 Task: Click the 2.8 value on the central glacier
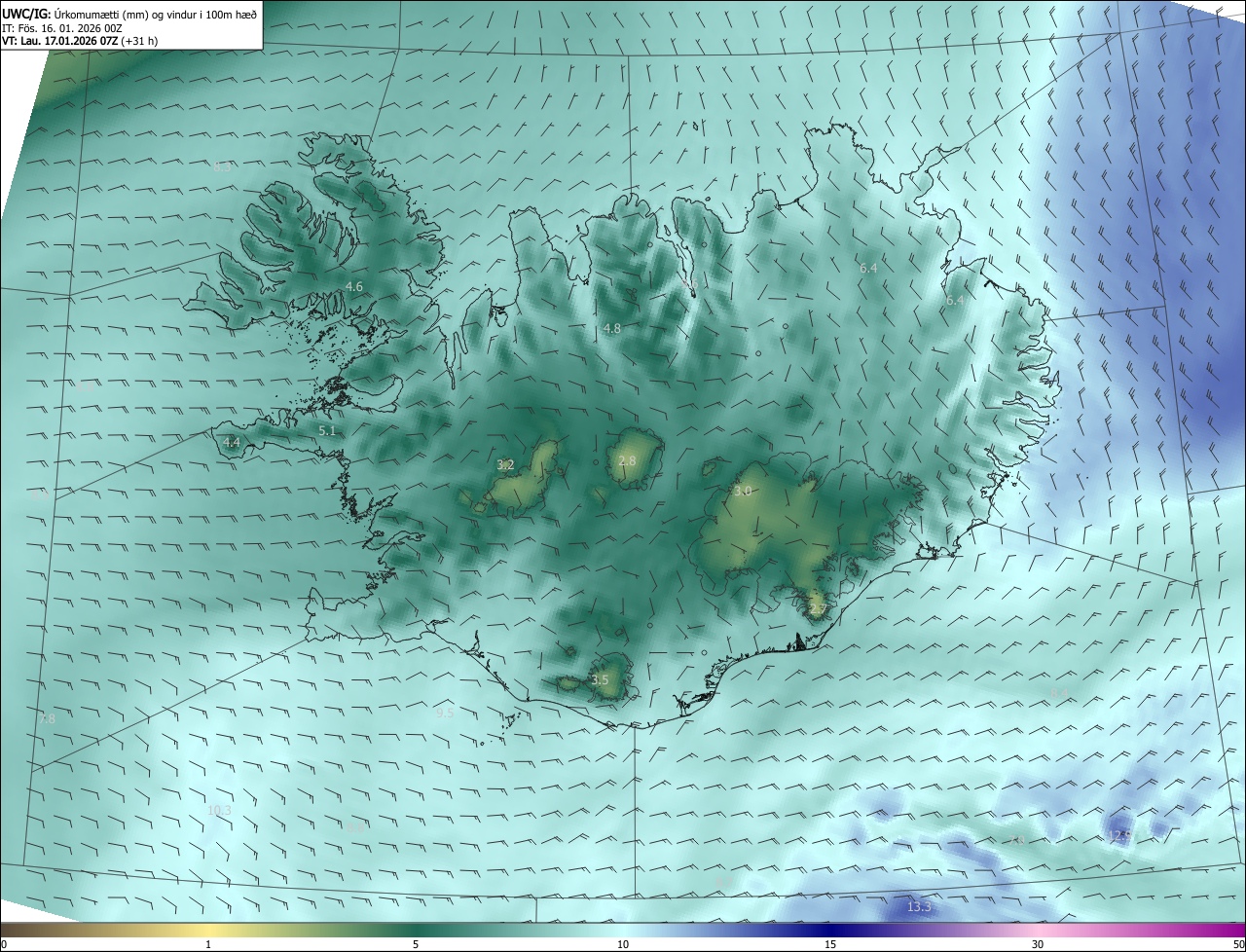(627, 460)
